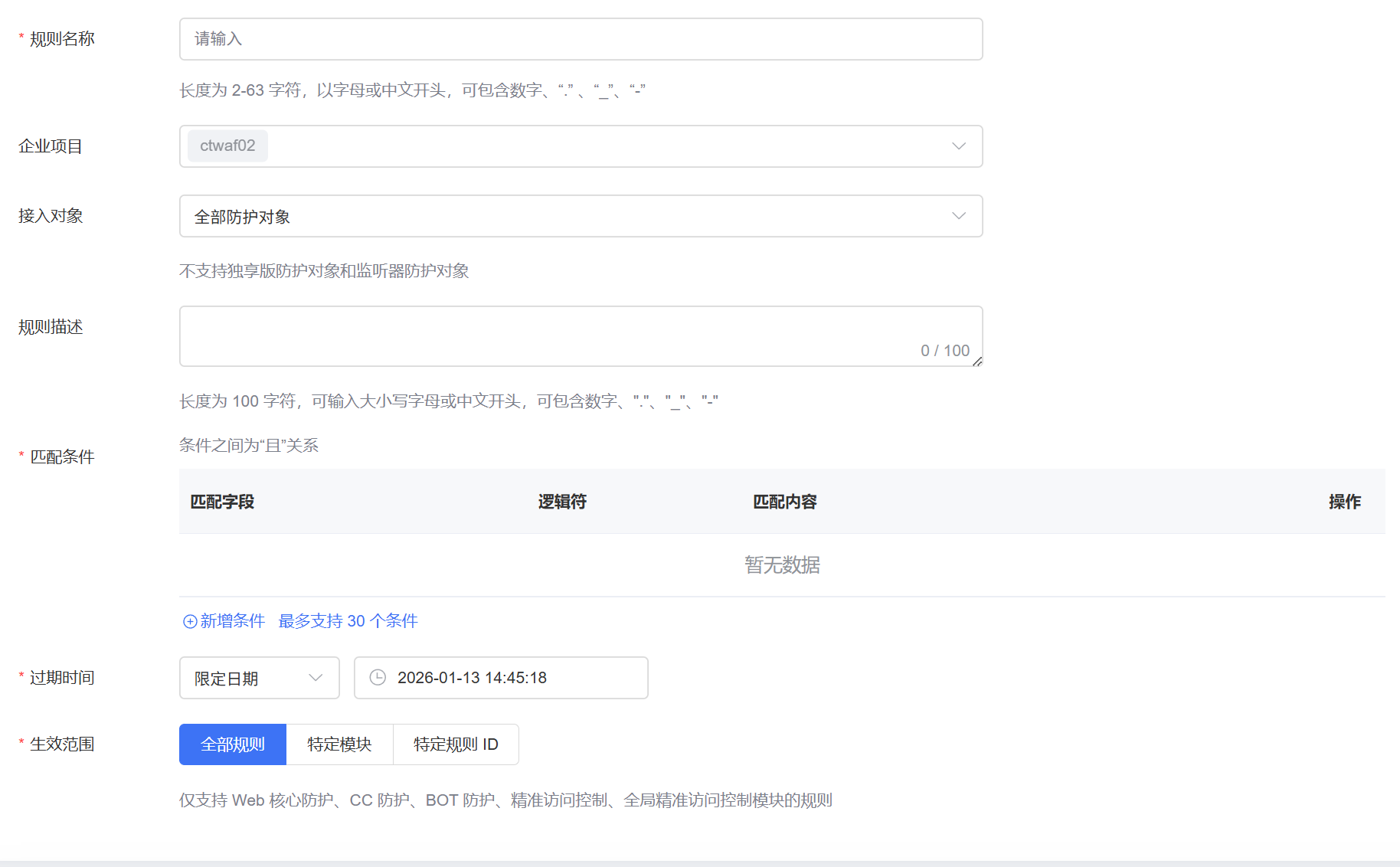1400x867 pixels.
Task: Click the 0 / 100 character counter
Action: 944,351
